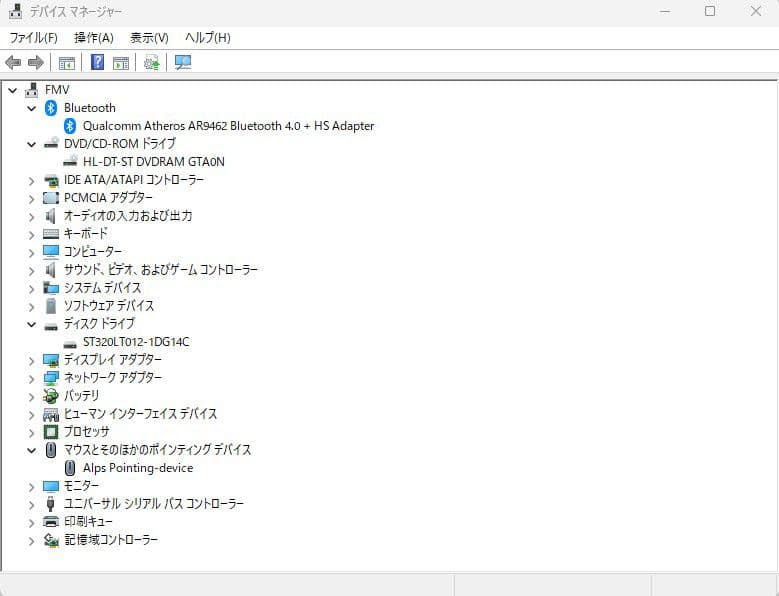Viewport: 779px width, 596px height.
Task: Expand サウンド、ビデオ、およびゲーム コントローラー
Action: 32,271
